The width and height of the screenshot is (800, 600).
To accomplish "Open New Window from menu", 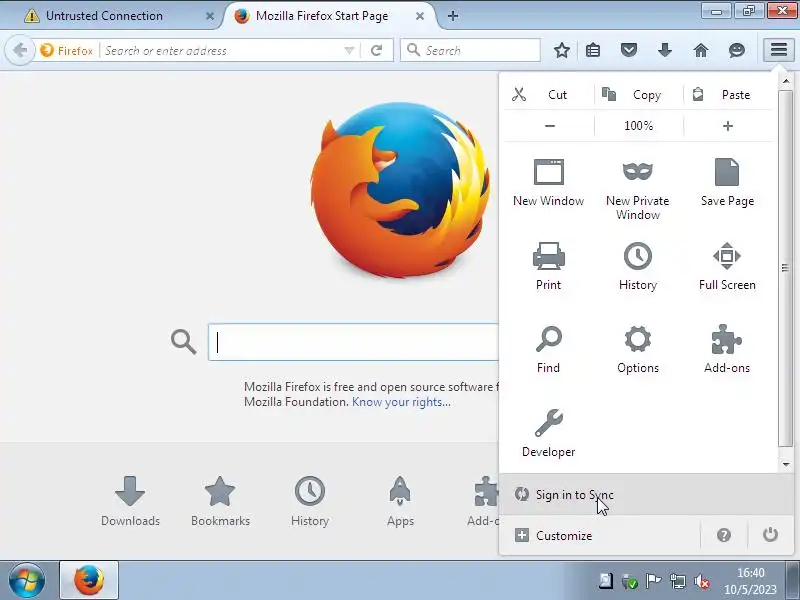I will tap(548, 183).
